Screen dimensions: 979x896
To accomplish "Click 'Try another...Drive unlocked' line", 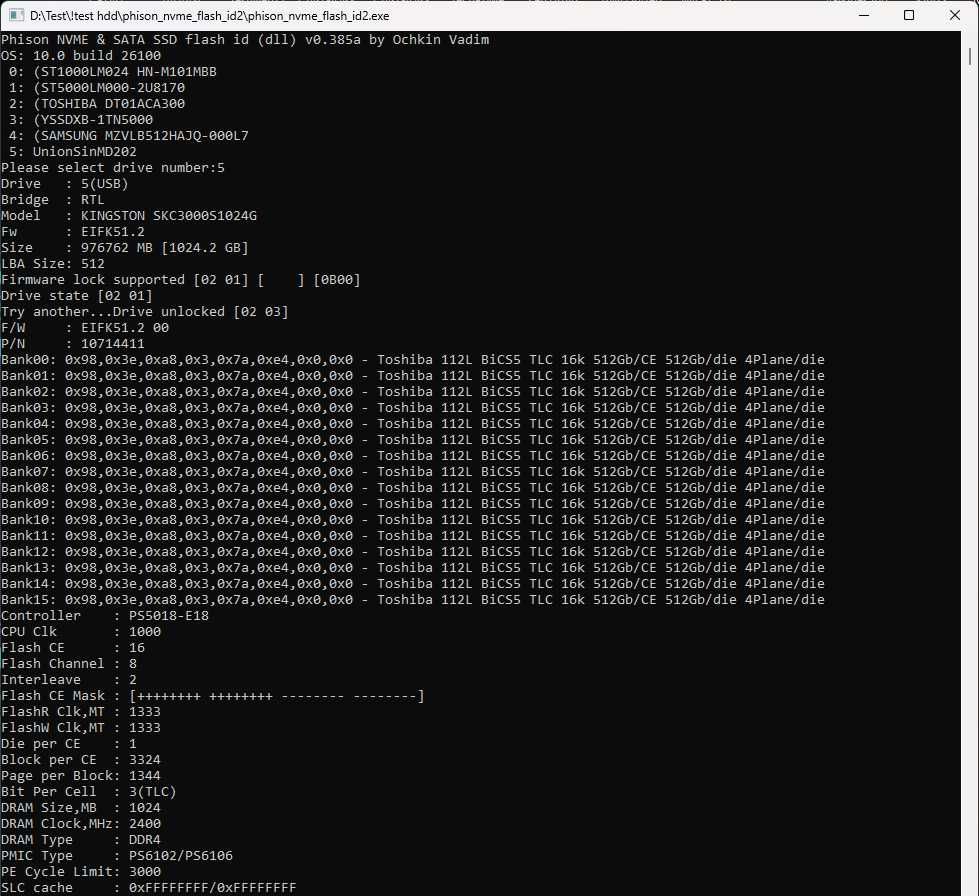I will (145, 312).
